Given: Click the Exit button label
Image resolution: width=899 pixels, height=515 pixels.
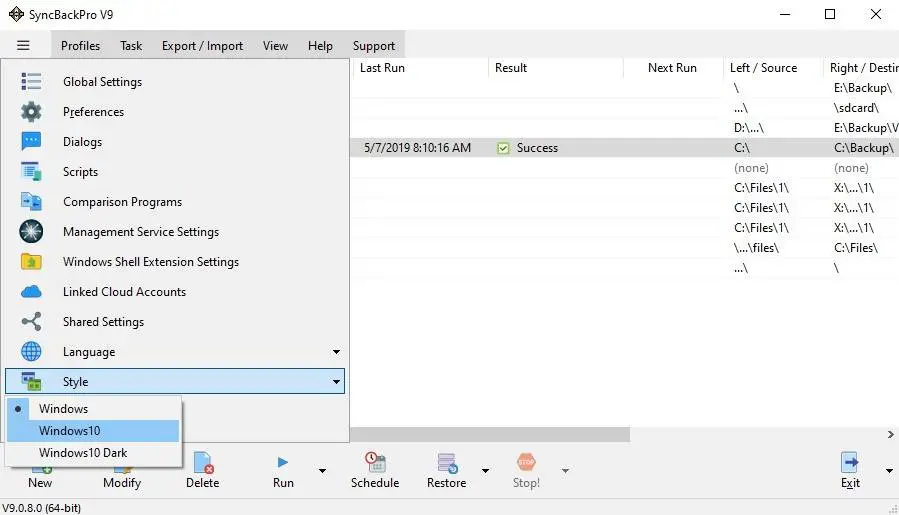Looking at the screenshot, I should pyautogui.click(x=850, y=483).
